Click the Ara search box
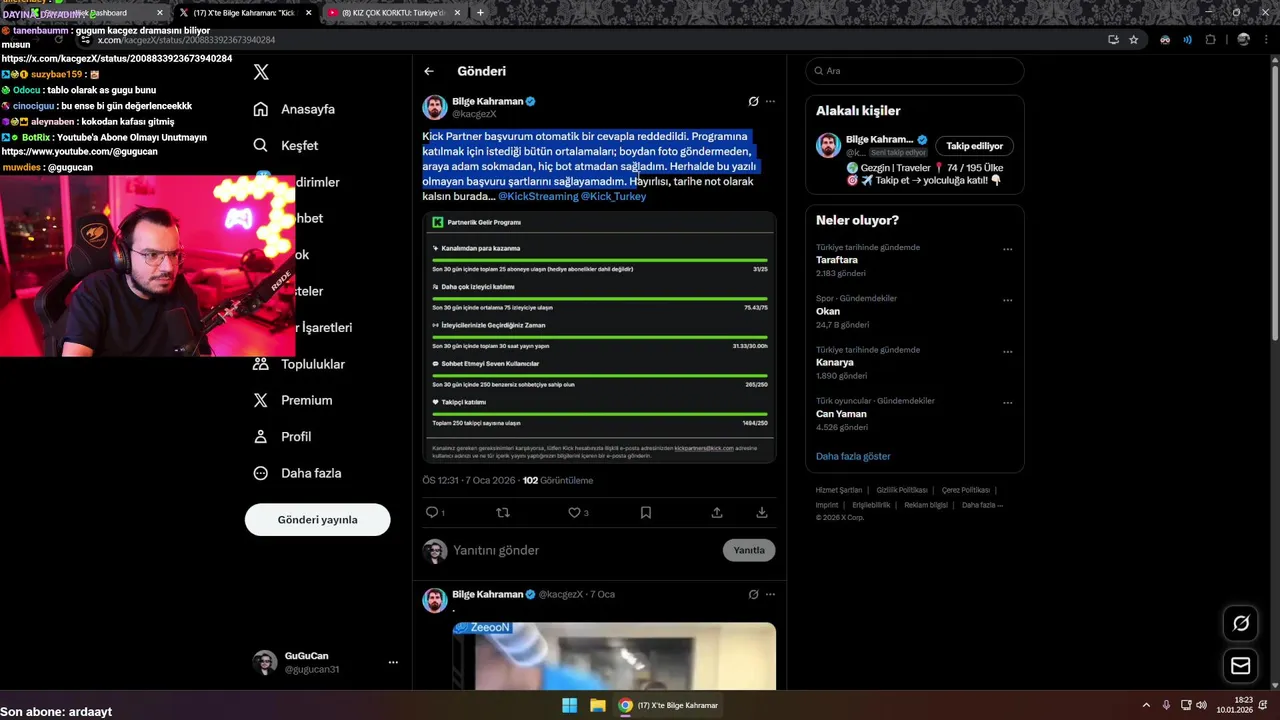This screenshot has height=720, width=1280. click(915, 71)
